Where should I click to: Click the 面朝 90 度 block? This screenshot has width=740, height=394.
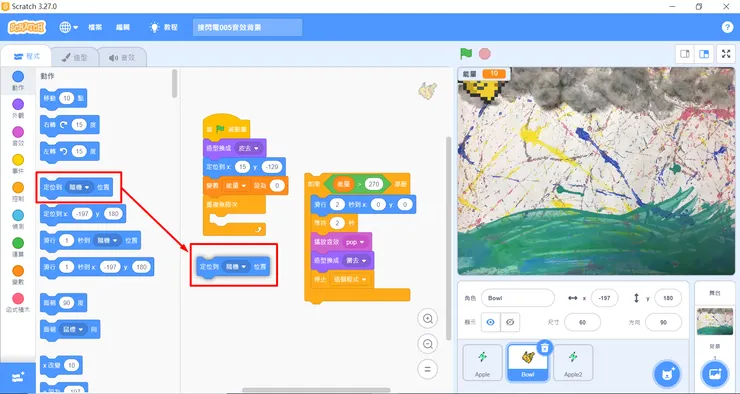tap(64, 302)
